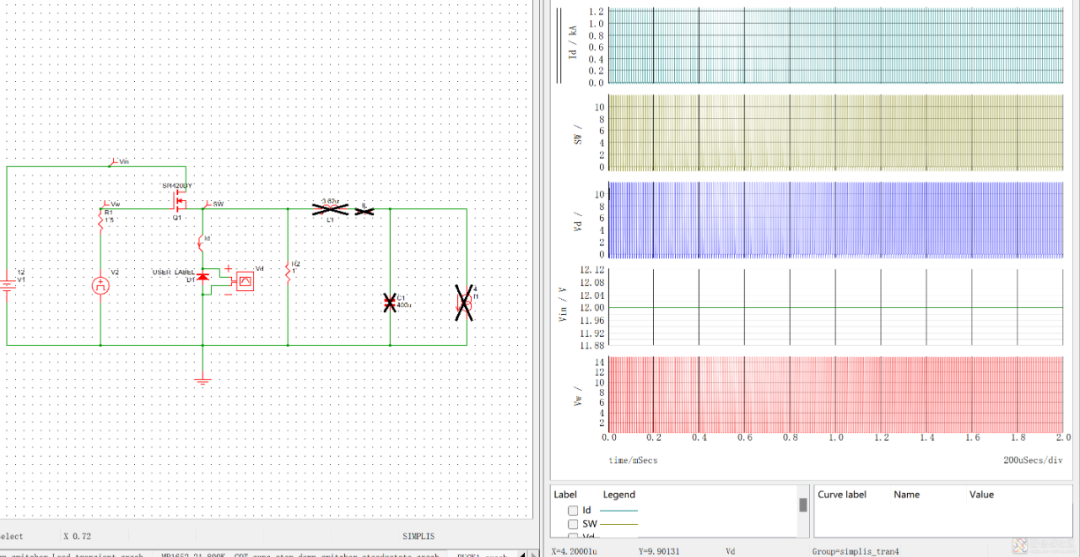The image size is (1080, 557).
Task: Select resistor R2 in the schematic
Action: [288, 273]
